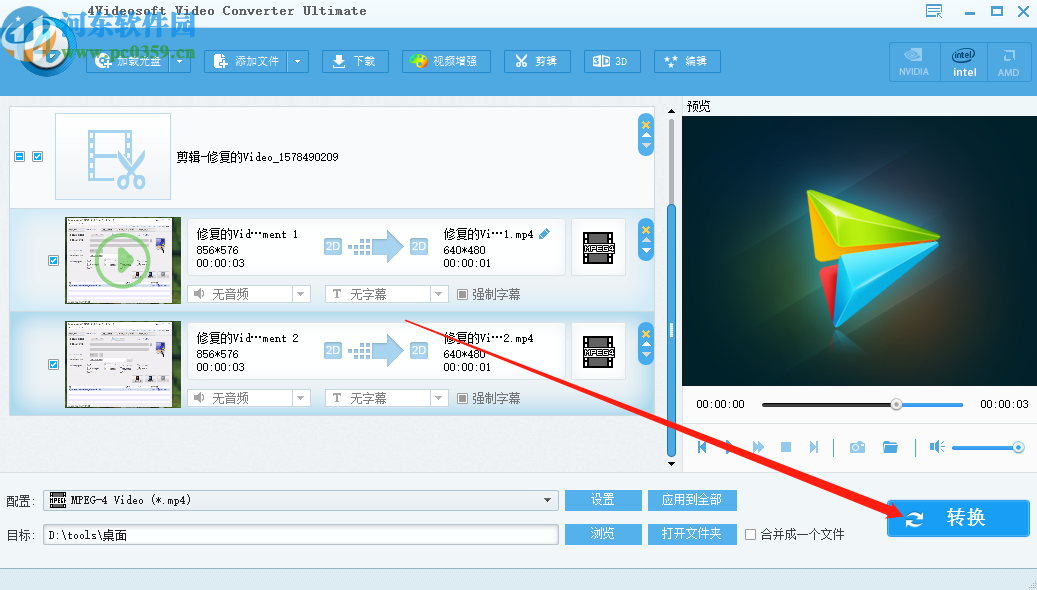The height and width of the screenshot is (590, 1037).
Task: Open Video Enhance (视频增强)
Action: point(446,62)
